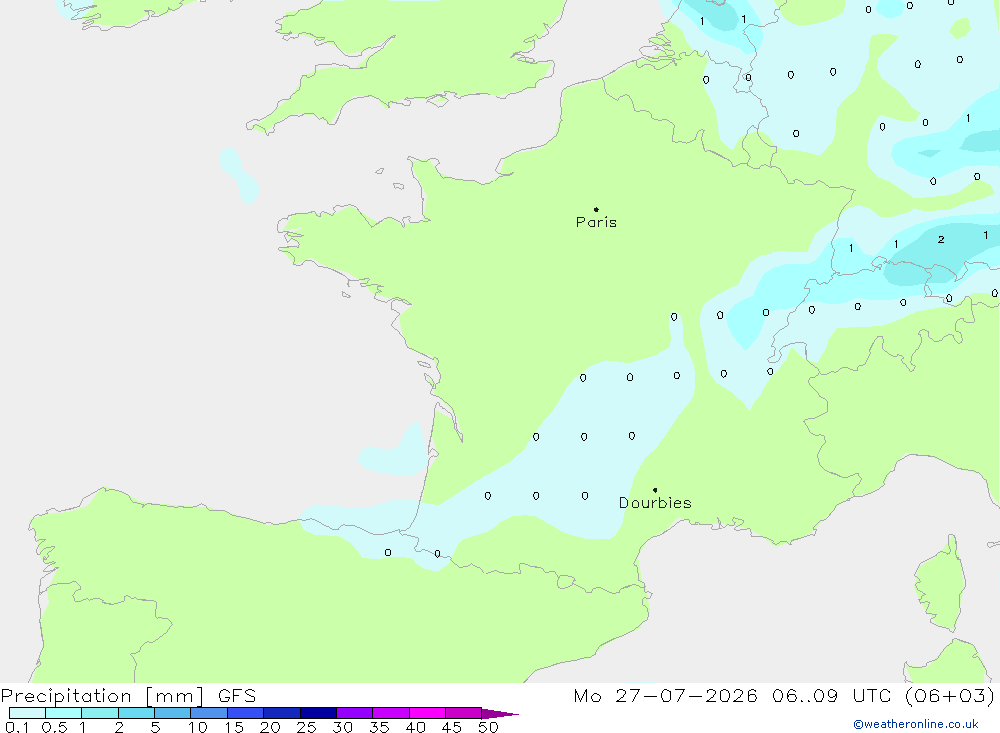This screenshot has height=733, width=1000.
Task: Click the precipitation value 2 over Germany
Action: click(941, 240)
